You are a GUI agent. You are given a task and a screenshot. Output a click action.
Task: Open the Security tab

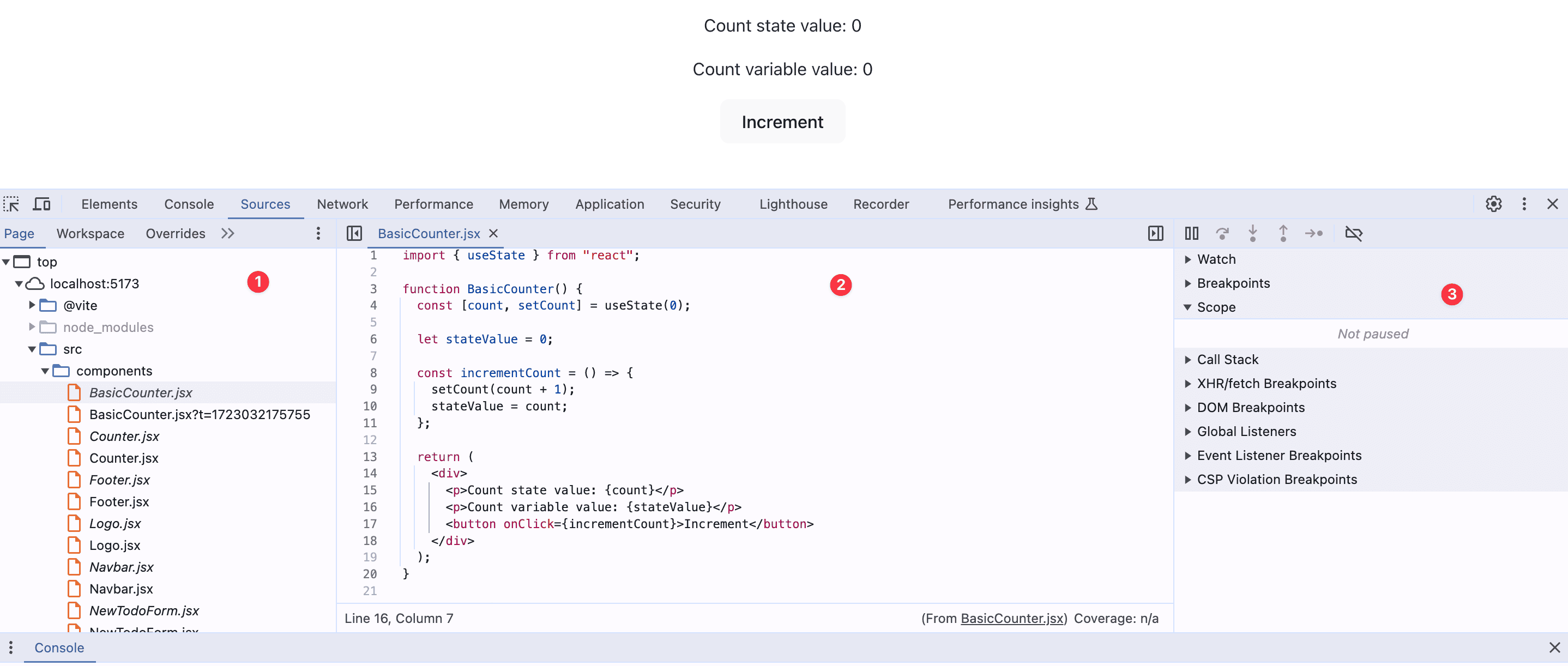pos(695,204)
